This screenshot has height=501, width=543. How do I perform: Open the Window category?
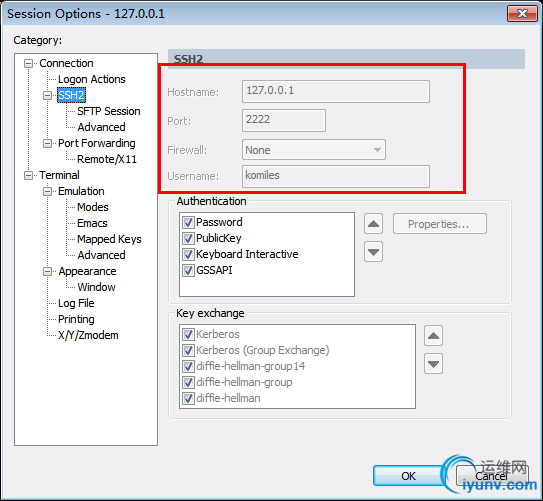tap(96, 287)
